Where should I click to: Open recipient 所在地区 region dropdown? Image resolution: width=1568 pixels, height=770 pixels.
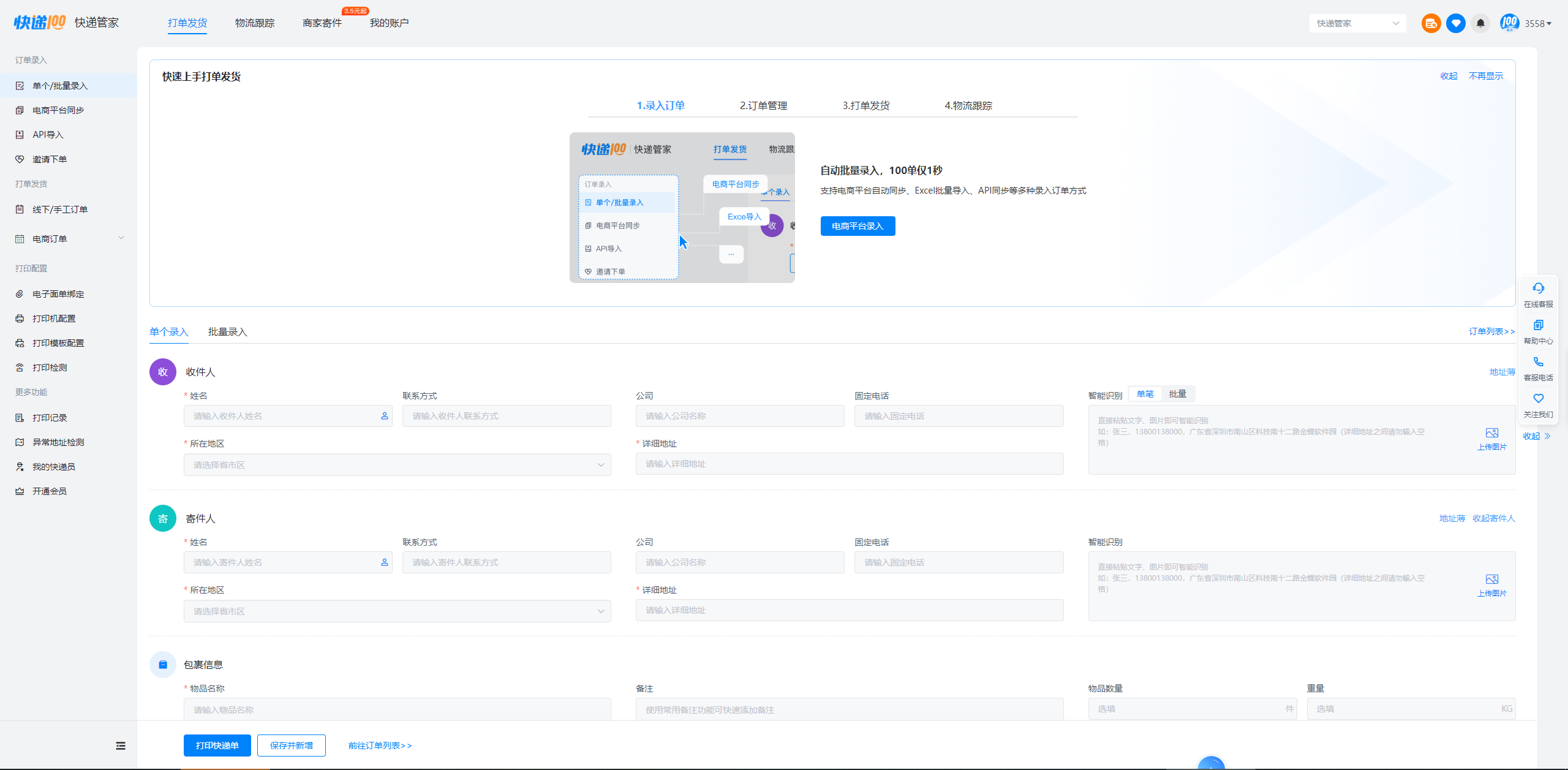point(397,465)
